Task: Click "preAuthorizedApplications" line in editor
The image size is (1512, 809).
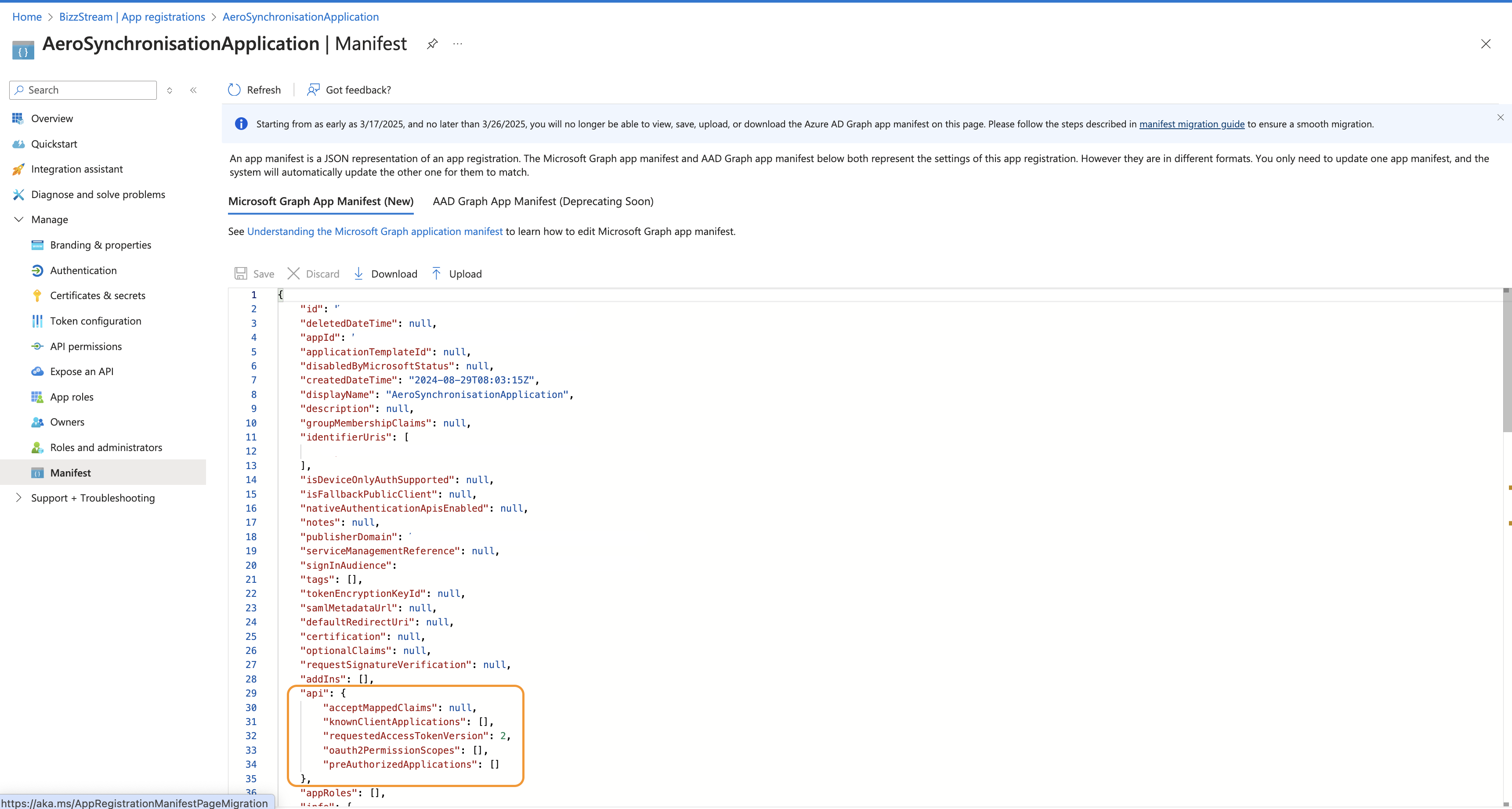Action: click(x=411, y=764)
